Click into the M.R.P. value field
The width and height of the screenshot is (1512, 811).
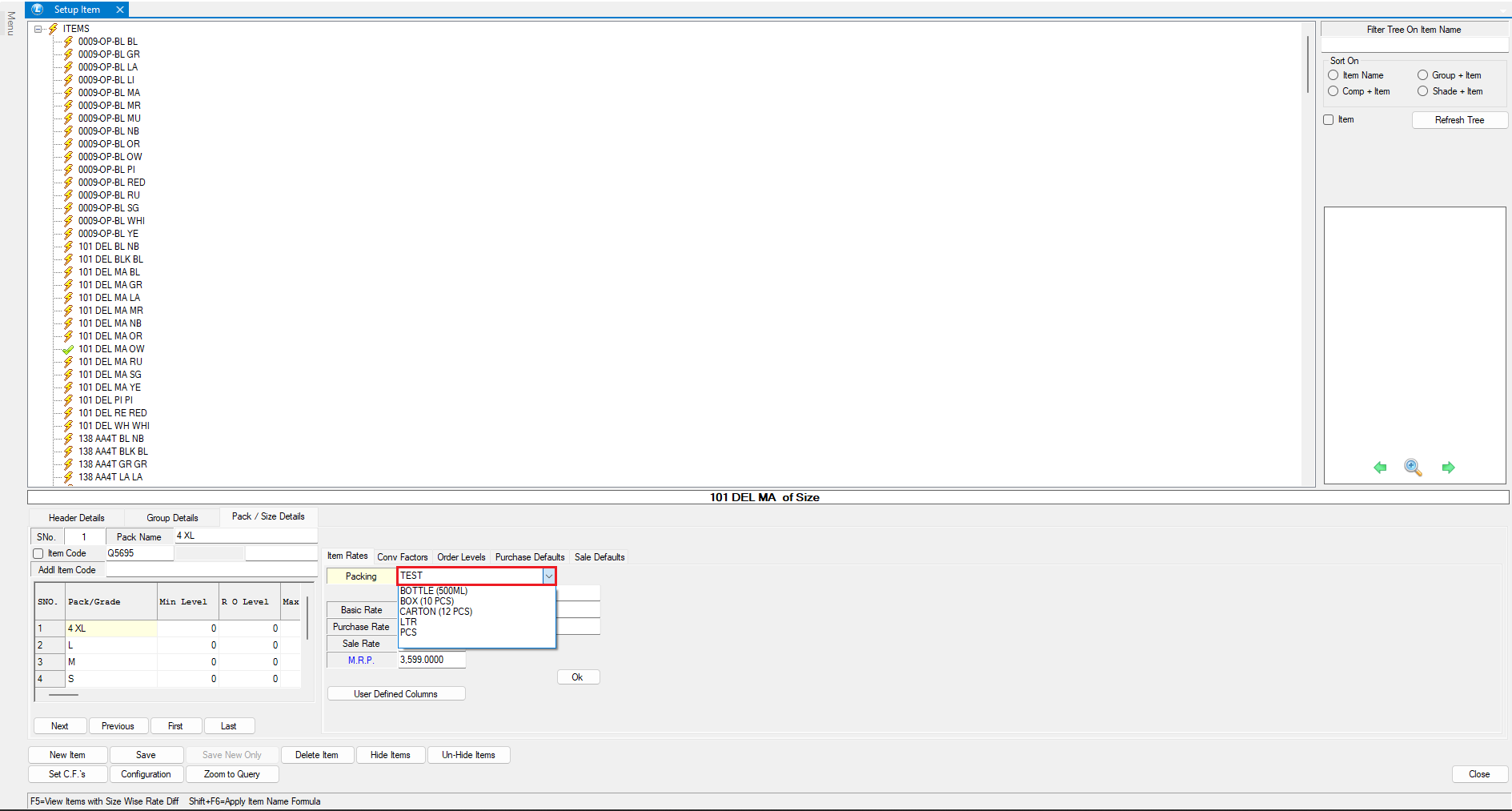[431, 660]
